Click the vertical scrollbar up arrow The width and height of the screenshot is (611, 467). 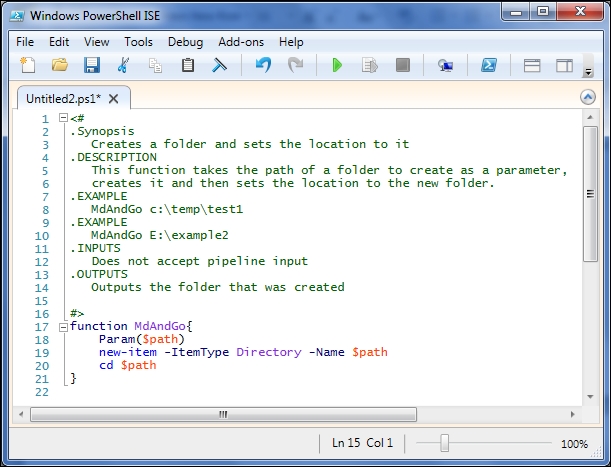(590, 117)
